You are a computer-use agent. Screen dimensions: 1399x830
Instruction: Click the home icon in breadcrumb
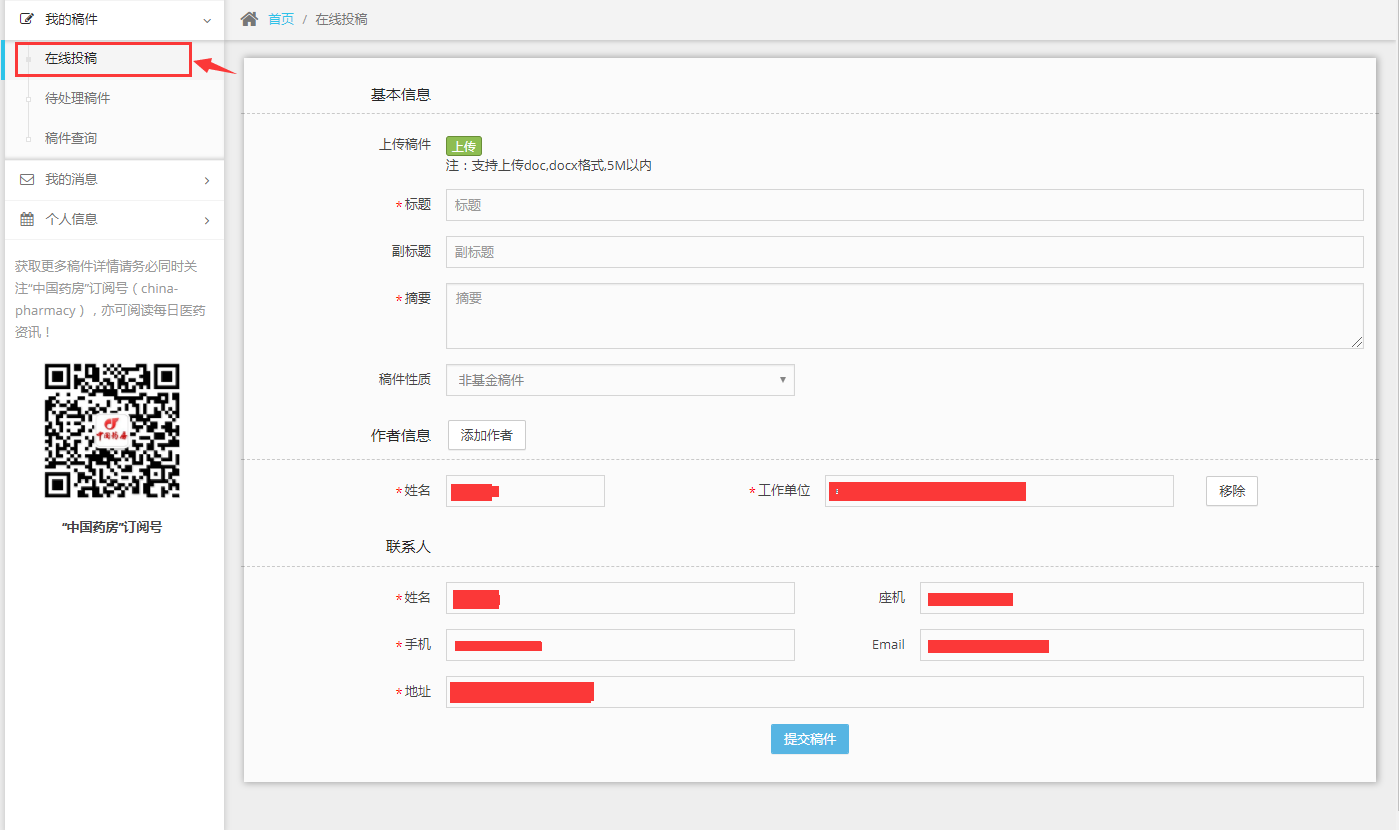[249, 19]
